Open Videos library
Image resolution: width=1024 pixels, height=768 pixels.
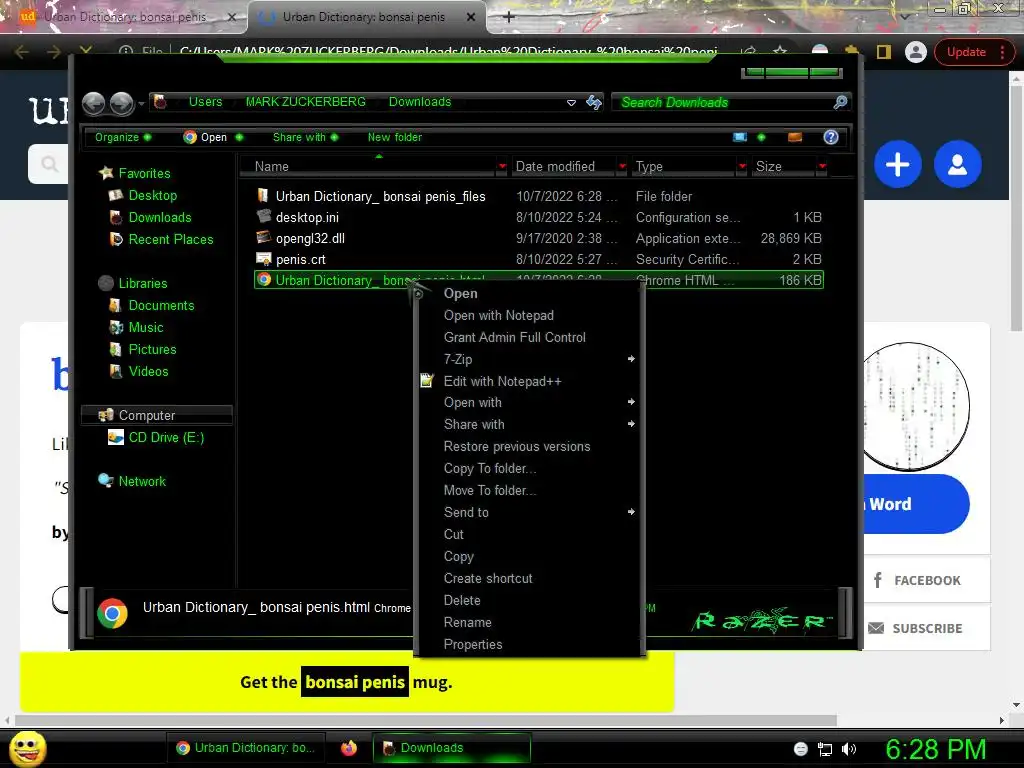[148, 372]
